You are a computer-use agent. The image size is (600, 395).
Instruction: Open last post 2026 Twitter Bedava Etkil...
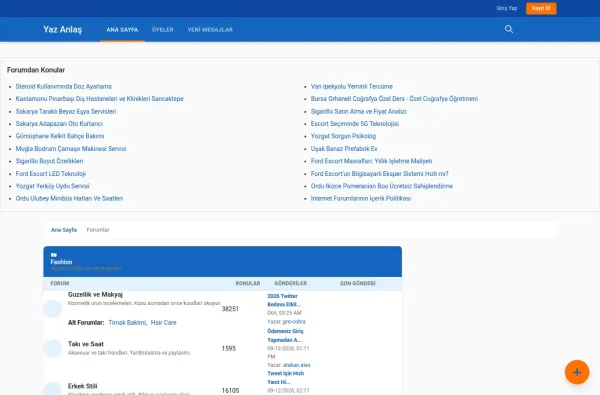pos(284,300)
